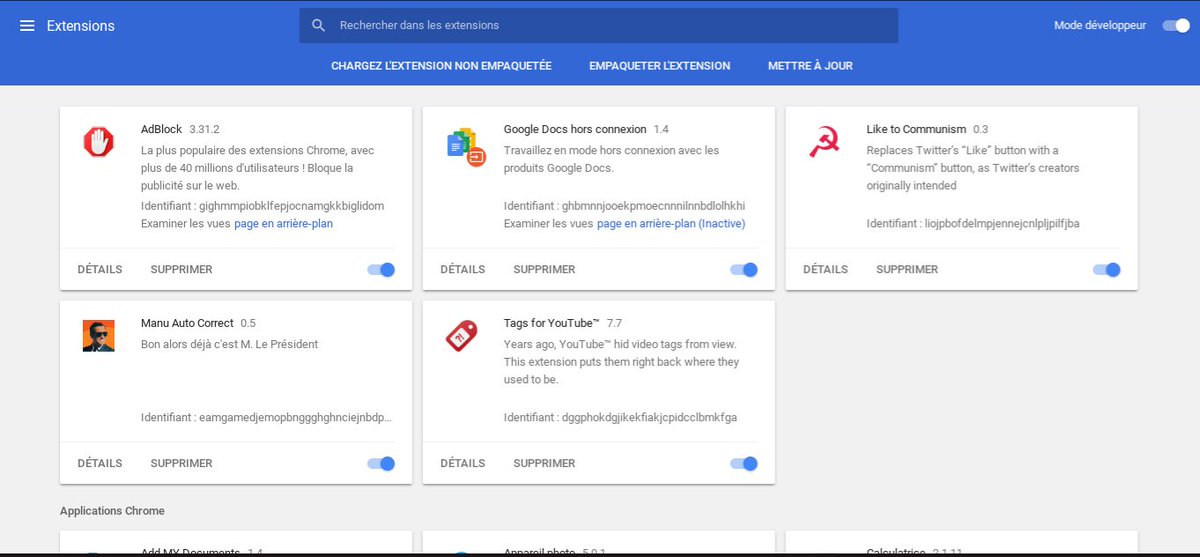1200x557 pixels.
Task: Click Supprimer for Tags for YouTube
Action: [x=544, y=463]
